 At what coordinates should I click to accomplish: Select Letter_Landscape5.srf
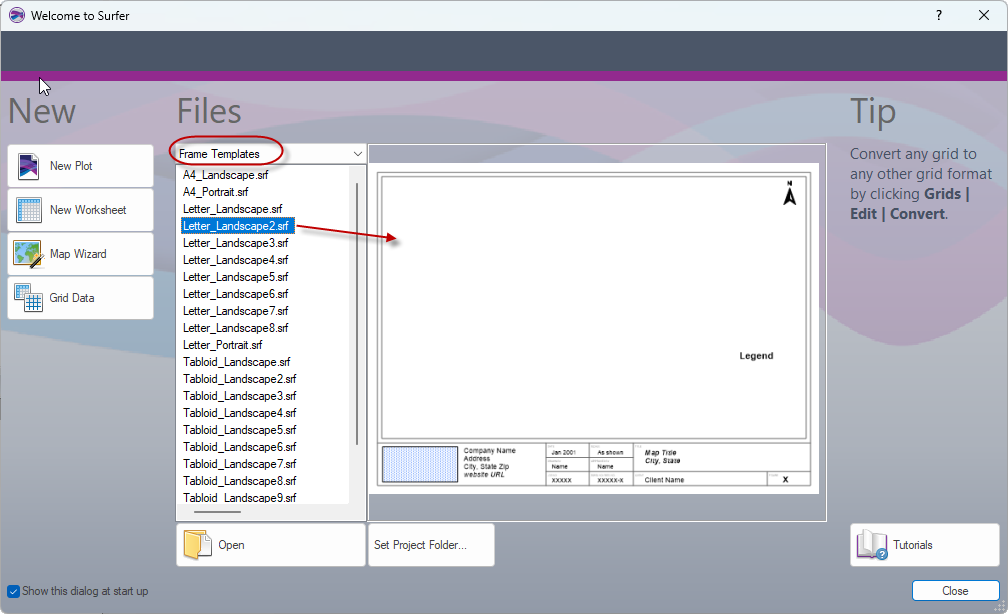click(235, 277)
